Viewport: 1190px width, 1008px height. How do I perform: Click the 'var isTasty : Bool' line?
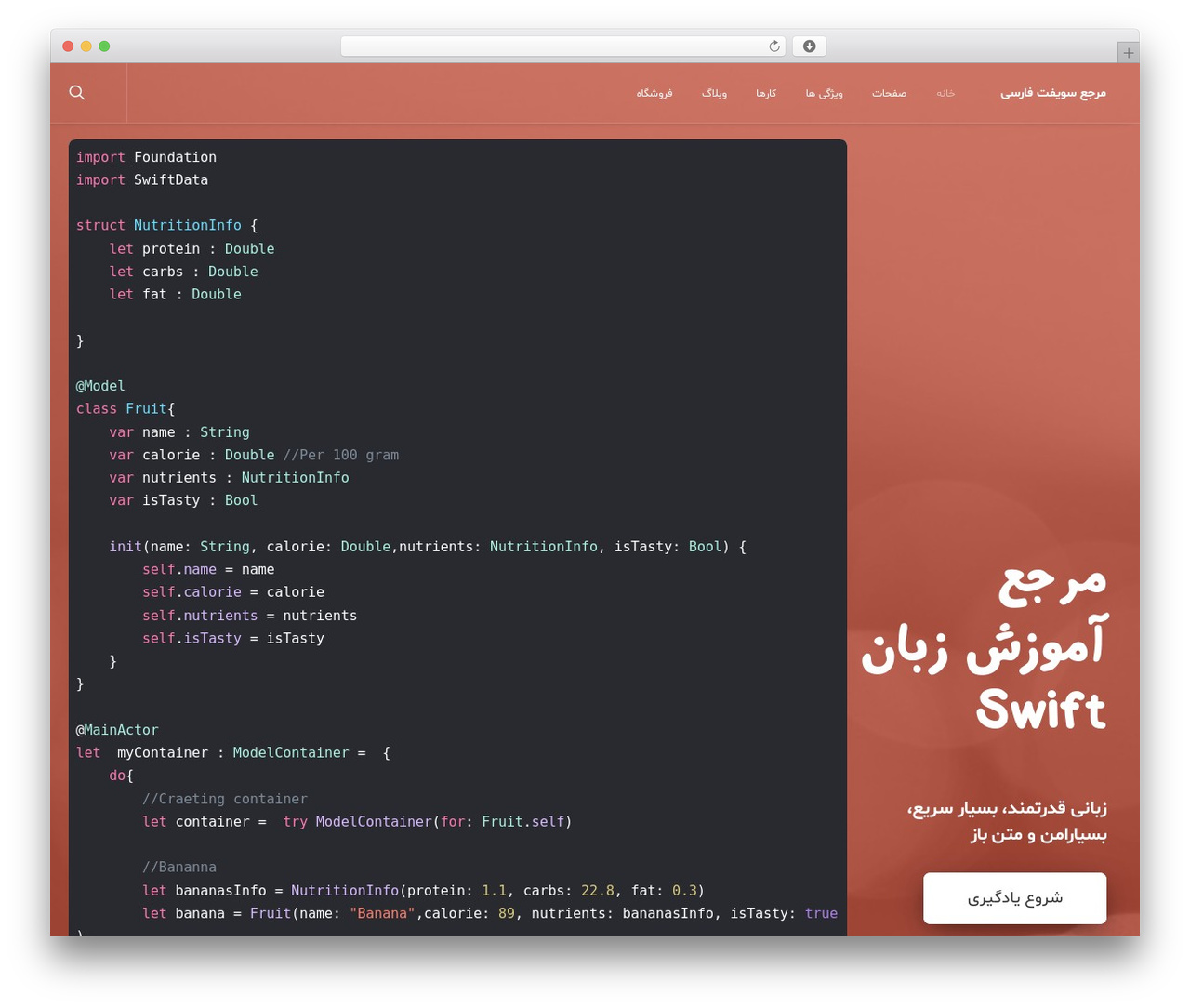click(x=183, y=500)
